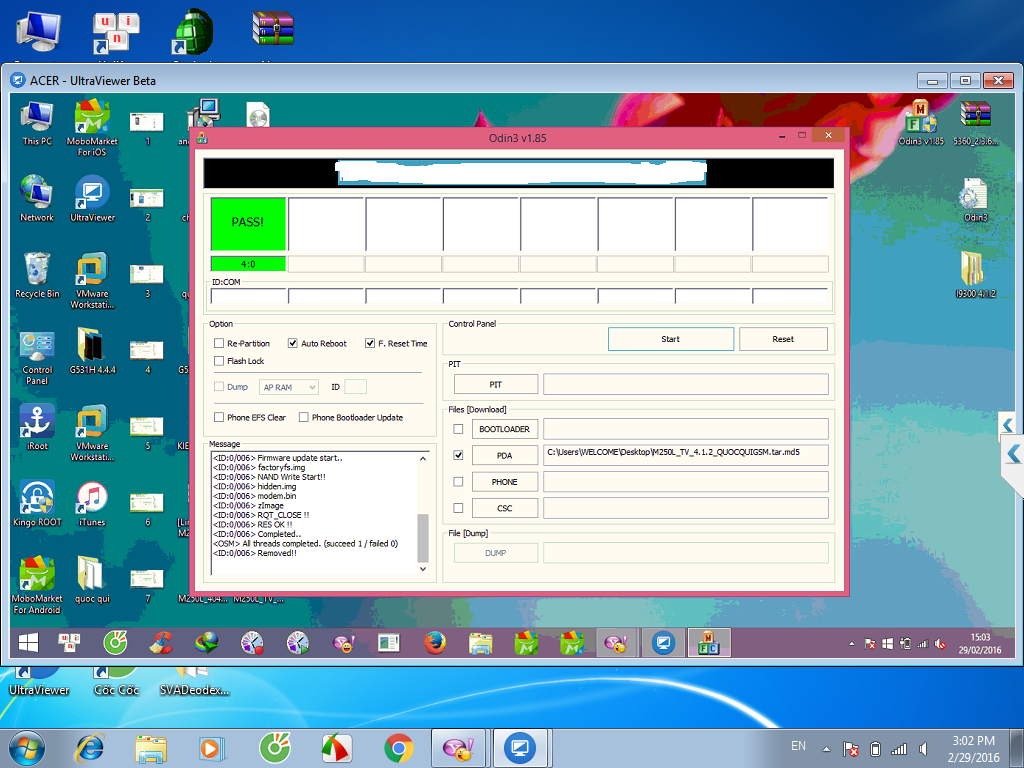Screen dimensions: 1024x768
Task: Open the Recycle Bin
Action: click(37, 275)
